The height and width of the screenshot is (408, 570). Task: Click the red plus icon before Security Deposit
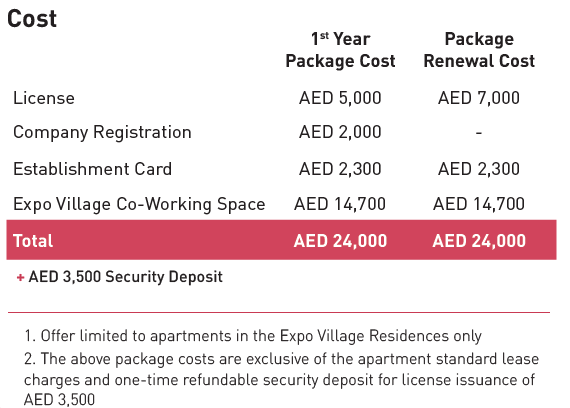point(20,278)
